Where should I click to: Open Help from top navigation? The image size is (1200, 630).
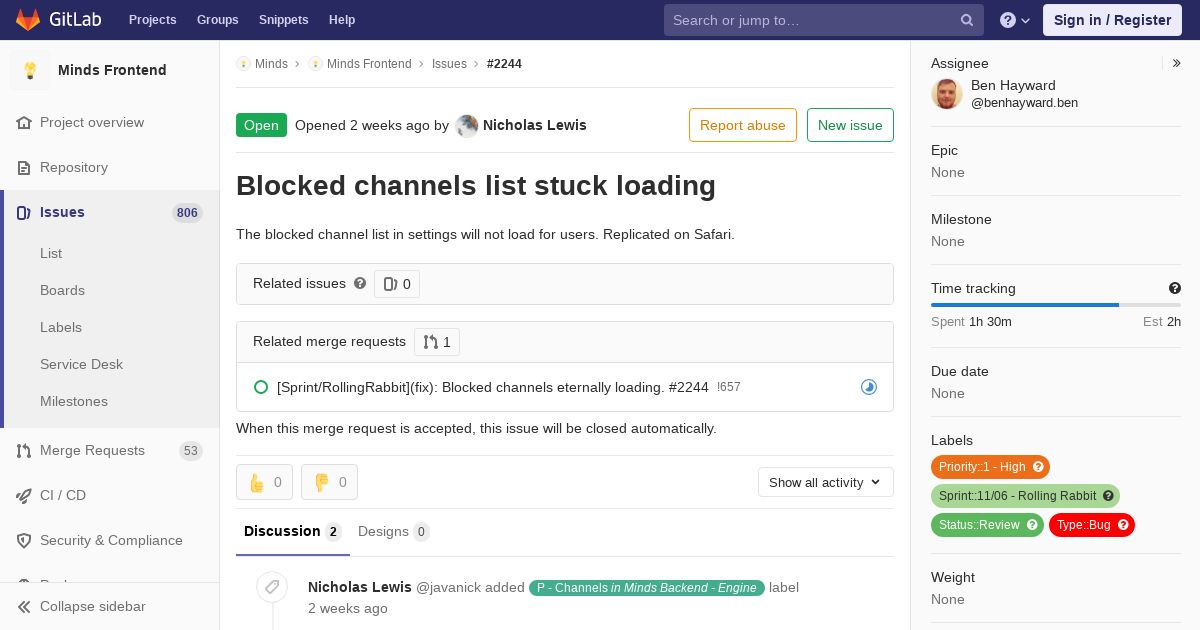point(342,20)
